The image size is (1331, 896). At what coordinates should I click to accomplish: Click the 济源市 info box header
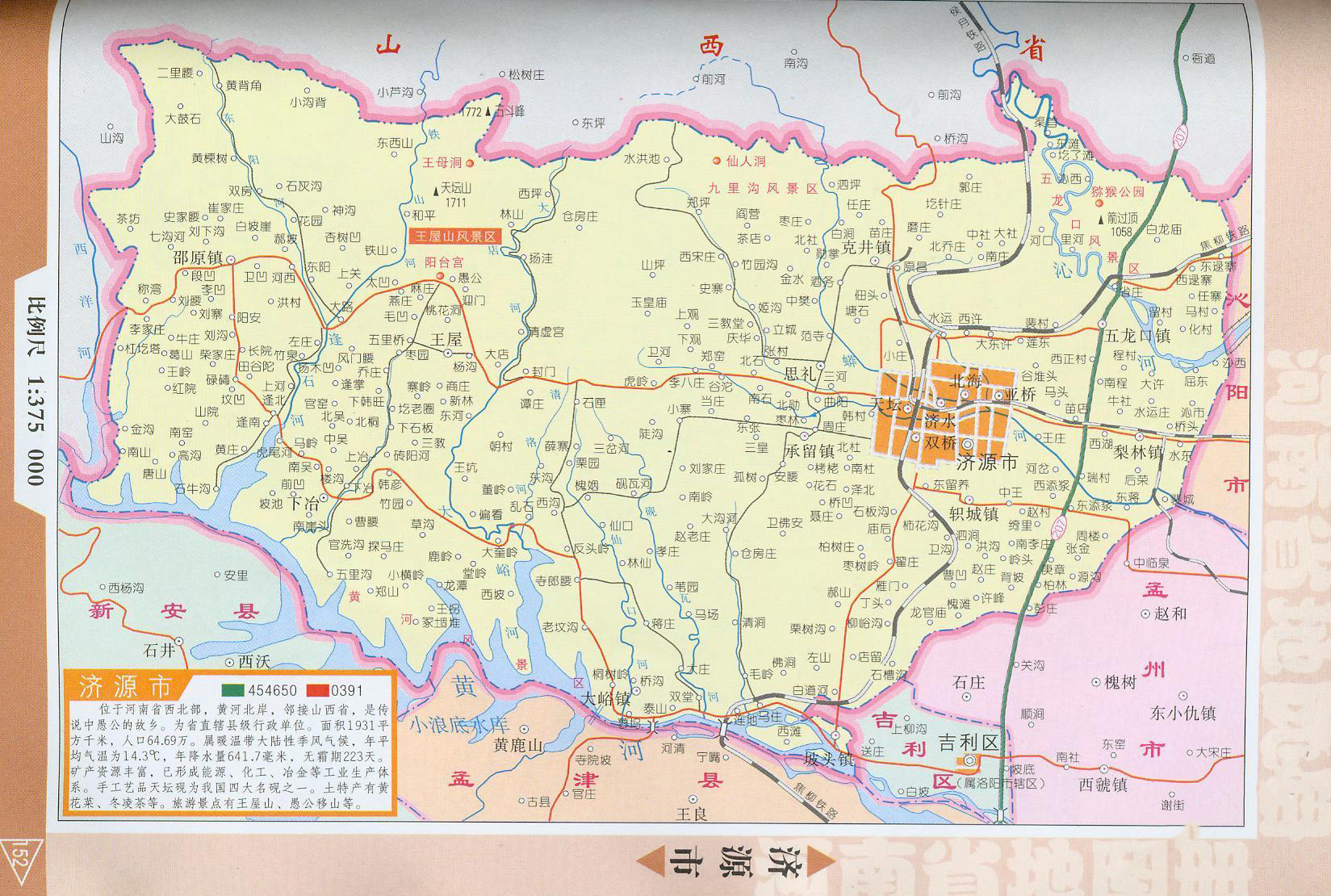[x=123, y=687]
